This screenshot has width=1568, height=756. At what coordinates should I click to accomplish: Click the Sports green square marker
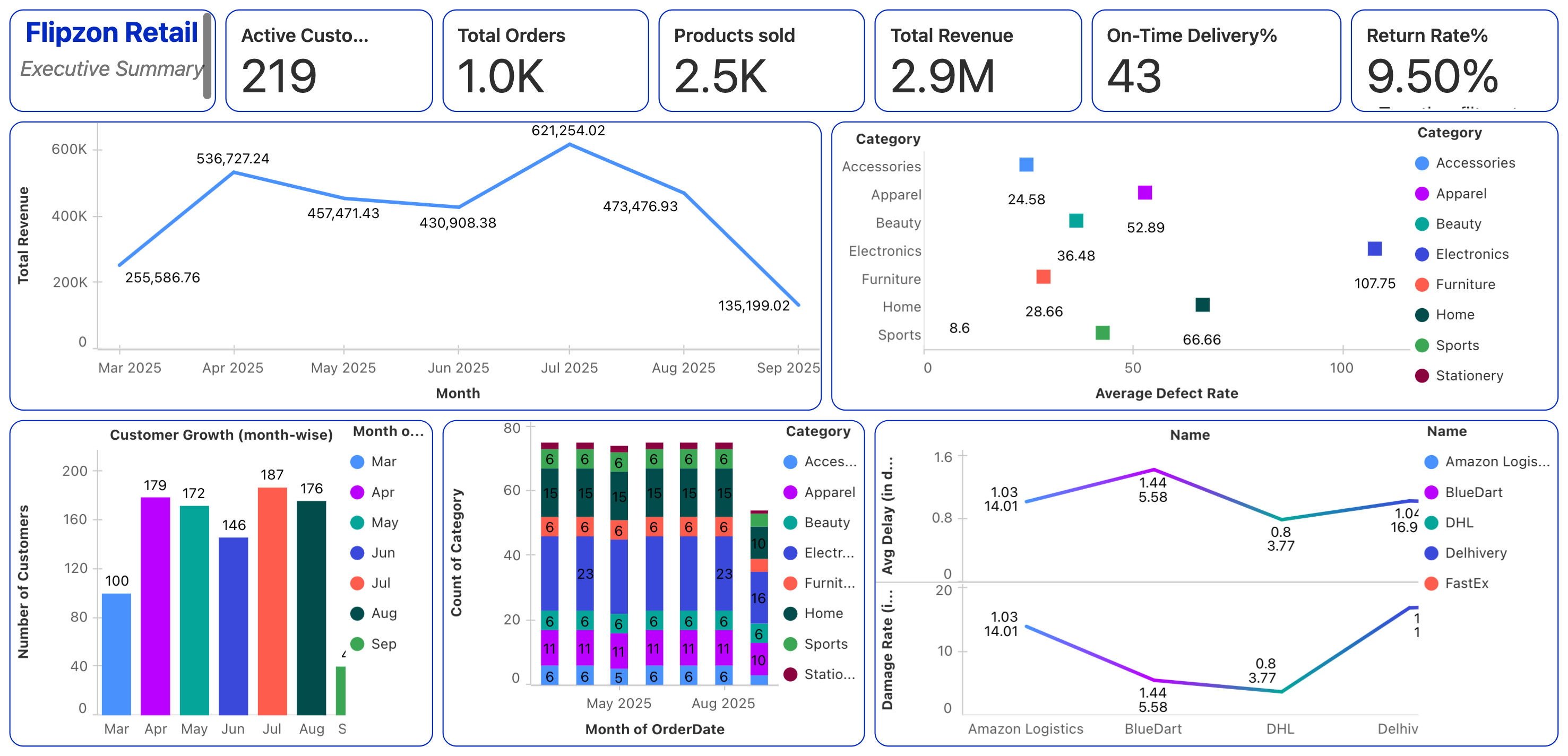(x=1102, y=333)
